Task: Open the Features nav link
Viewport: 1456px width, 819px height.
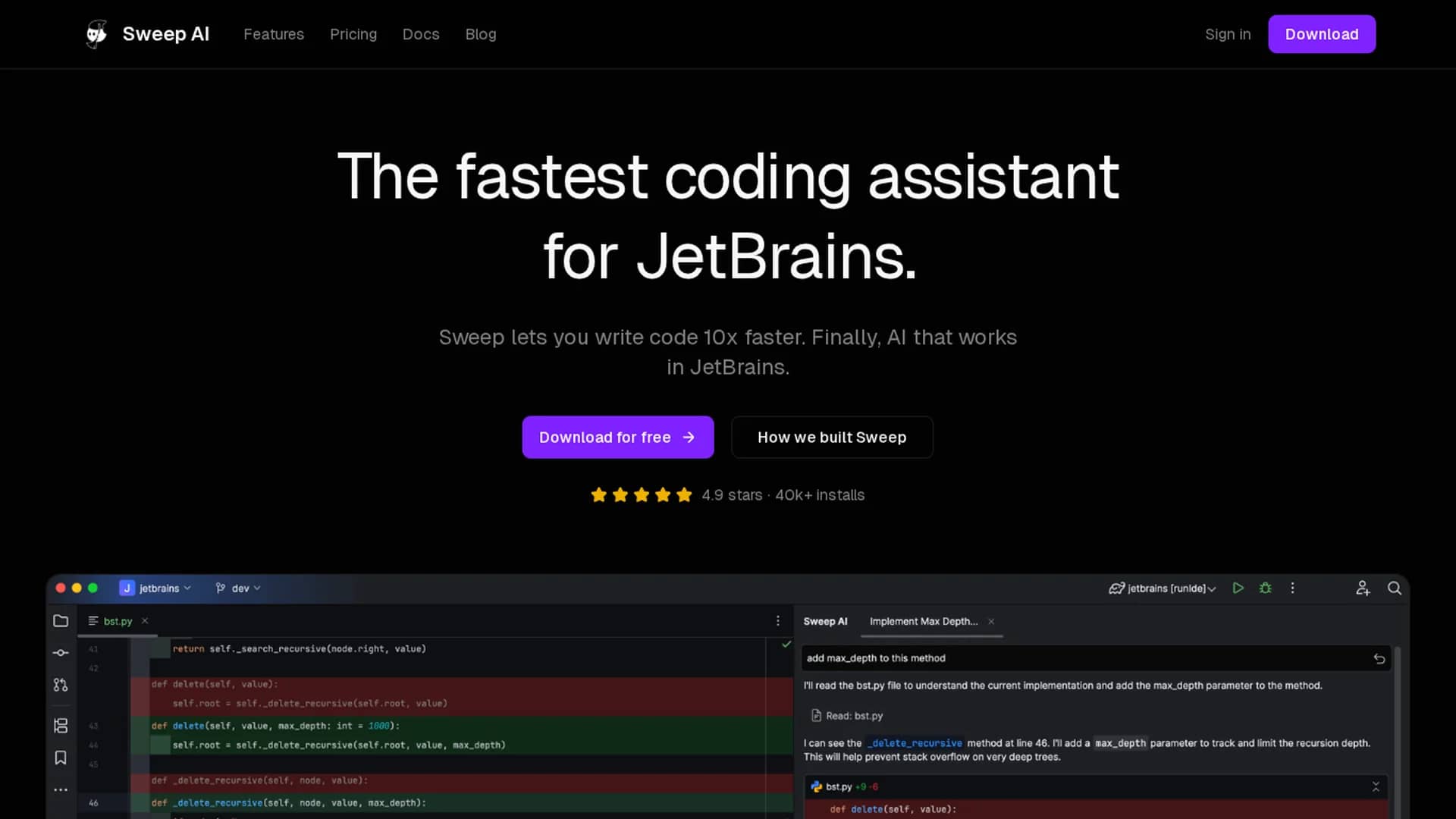Action: click(274, 34)
